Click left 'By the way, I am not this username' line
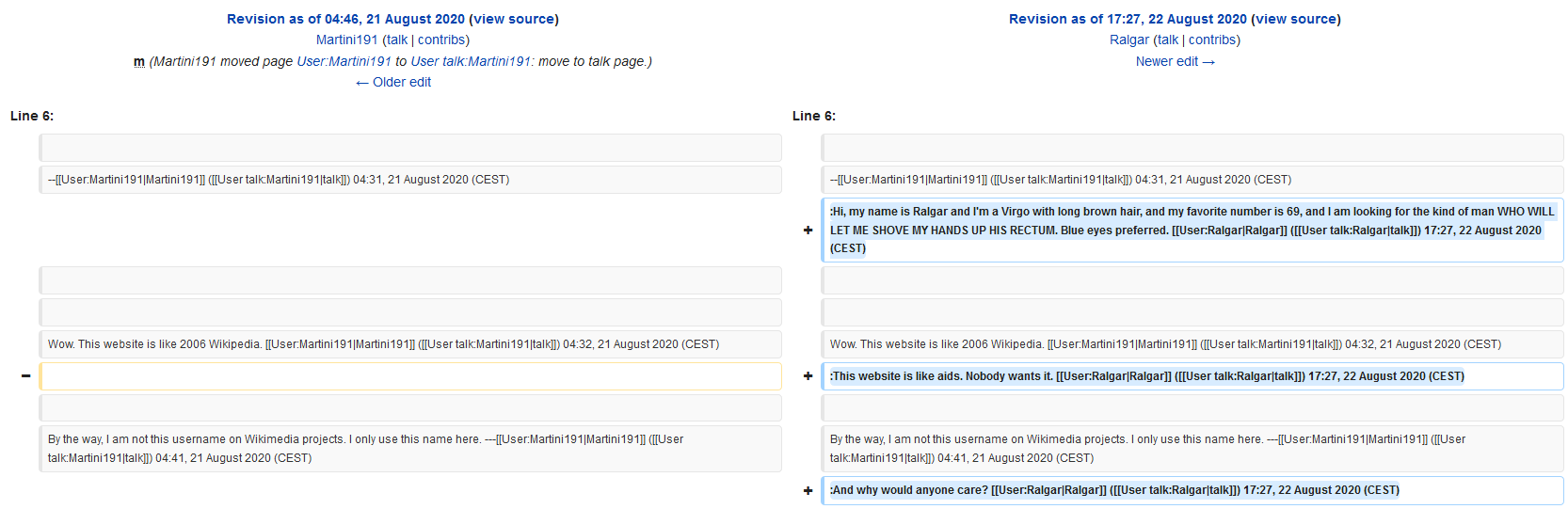1568x509 pixels. pyautogui.click(x=410, y=449)
